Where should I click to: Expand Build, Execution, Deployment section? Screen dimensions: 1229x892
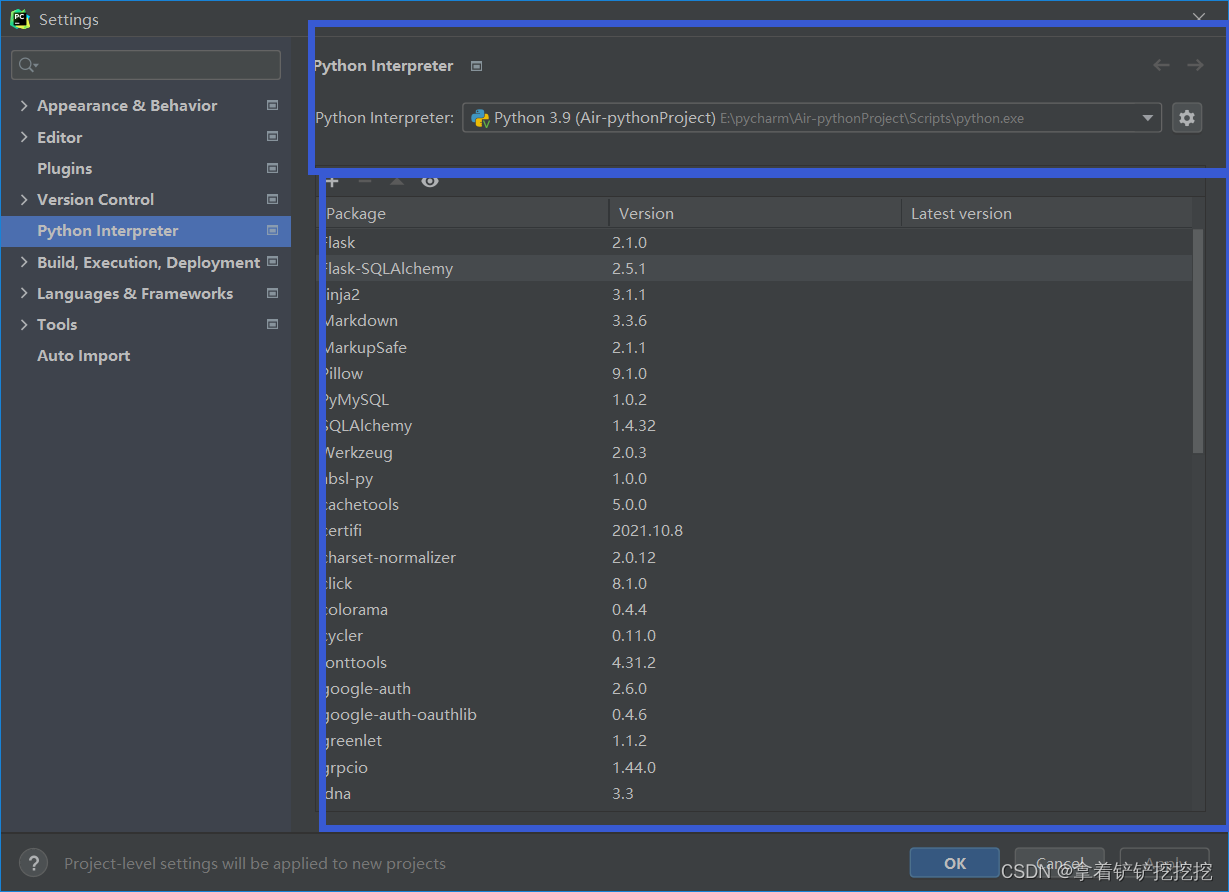pos(24,262)
